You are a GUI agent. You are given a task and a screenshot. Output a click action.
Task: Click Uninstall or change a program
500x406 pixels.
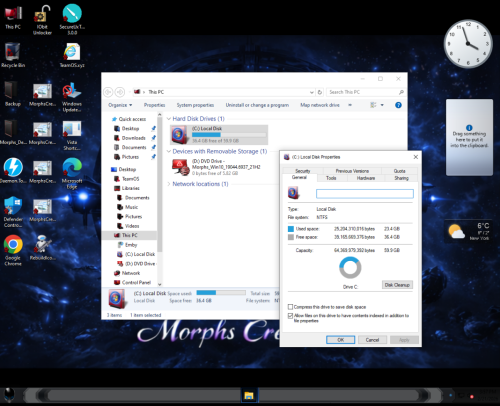click(257, 105)
